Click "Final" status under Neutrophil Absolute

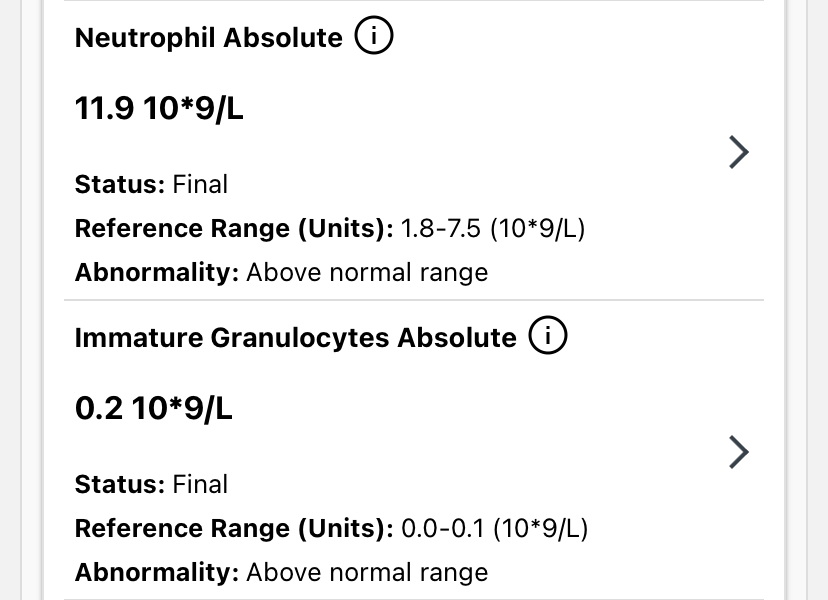pyautogui.click(x=200, y=185)
